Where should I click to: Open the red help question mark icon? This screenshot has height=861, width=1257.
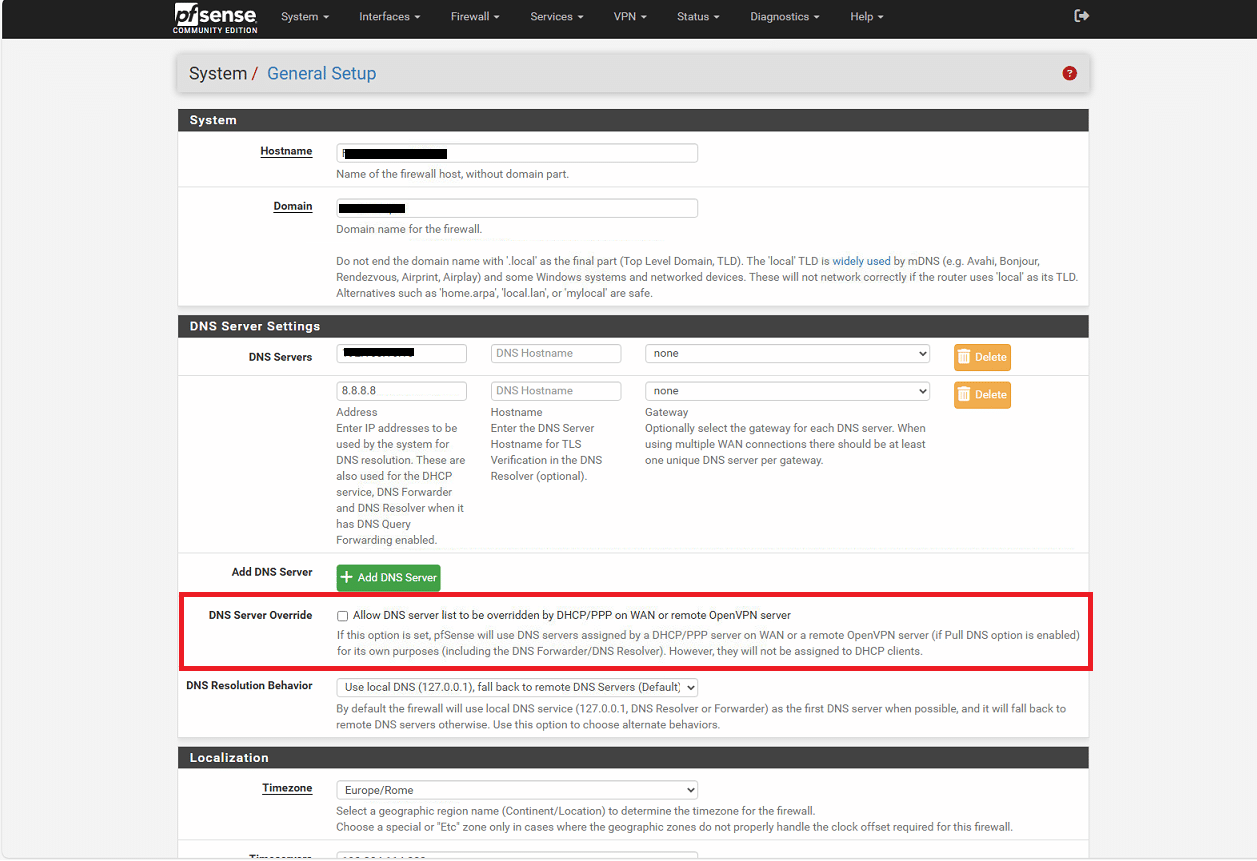(1069, 73)
